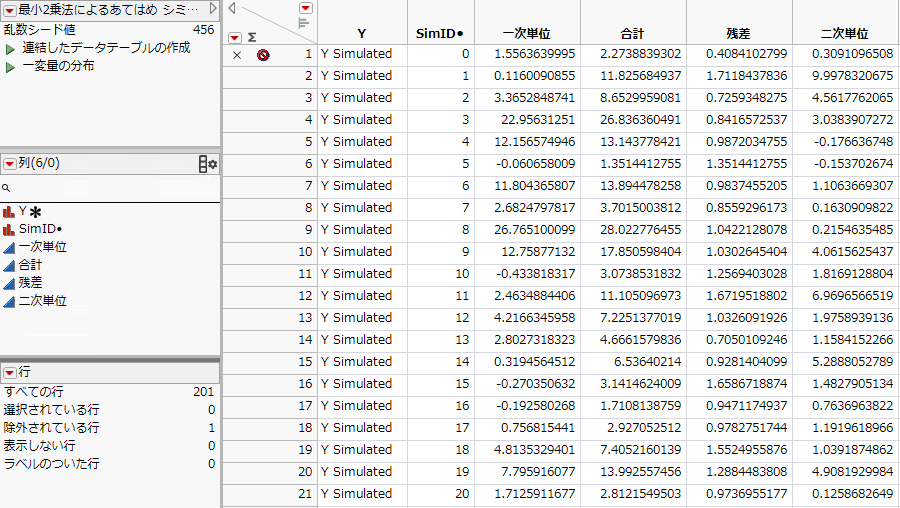The width and height of the screenshot is (900, 508).
Task: Click the 選択されている行 row
Action: point(109,409)
